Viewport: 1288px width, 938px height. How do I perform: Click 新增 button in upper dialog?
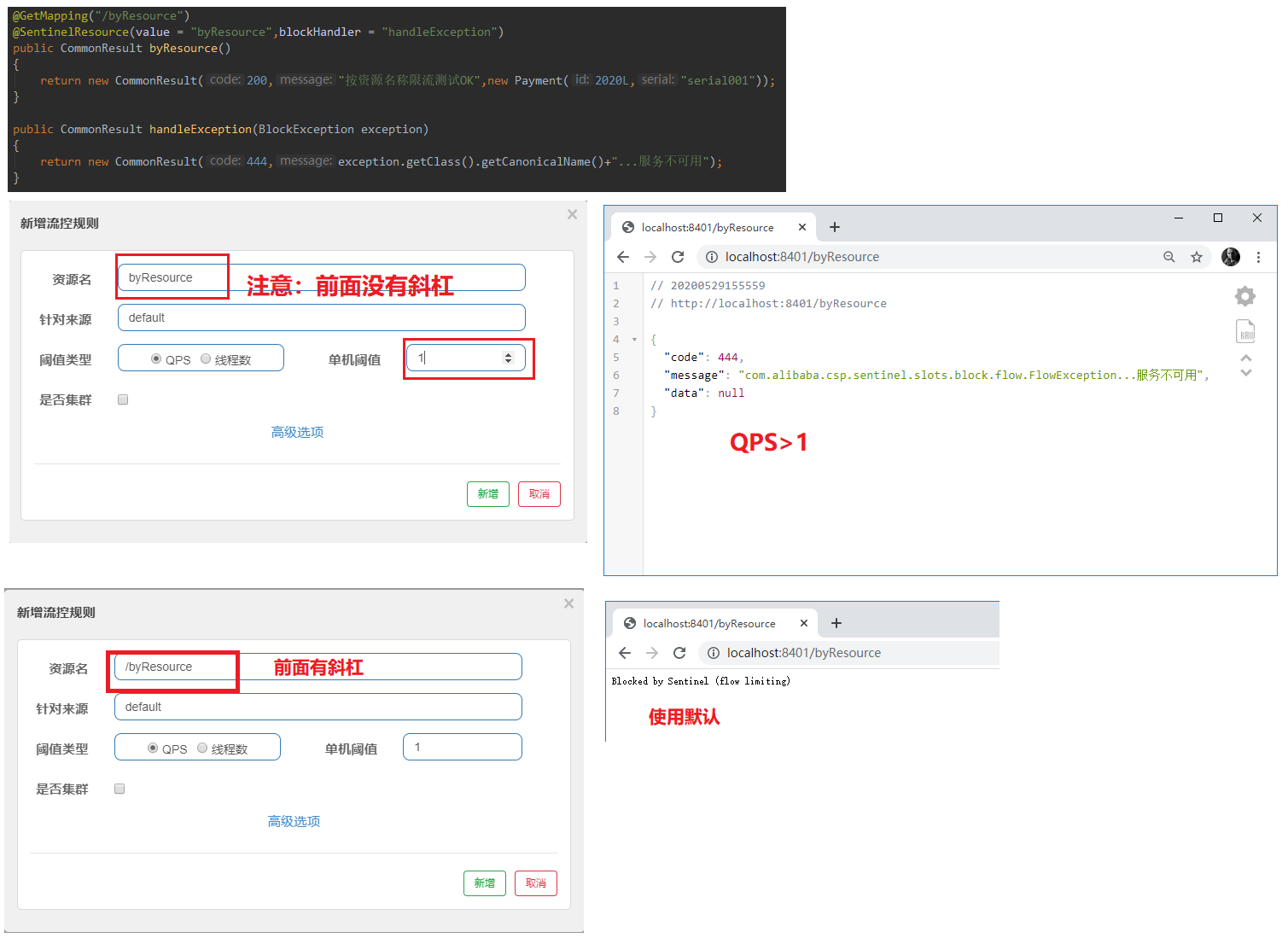click(488, 494)
